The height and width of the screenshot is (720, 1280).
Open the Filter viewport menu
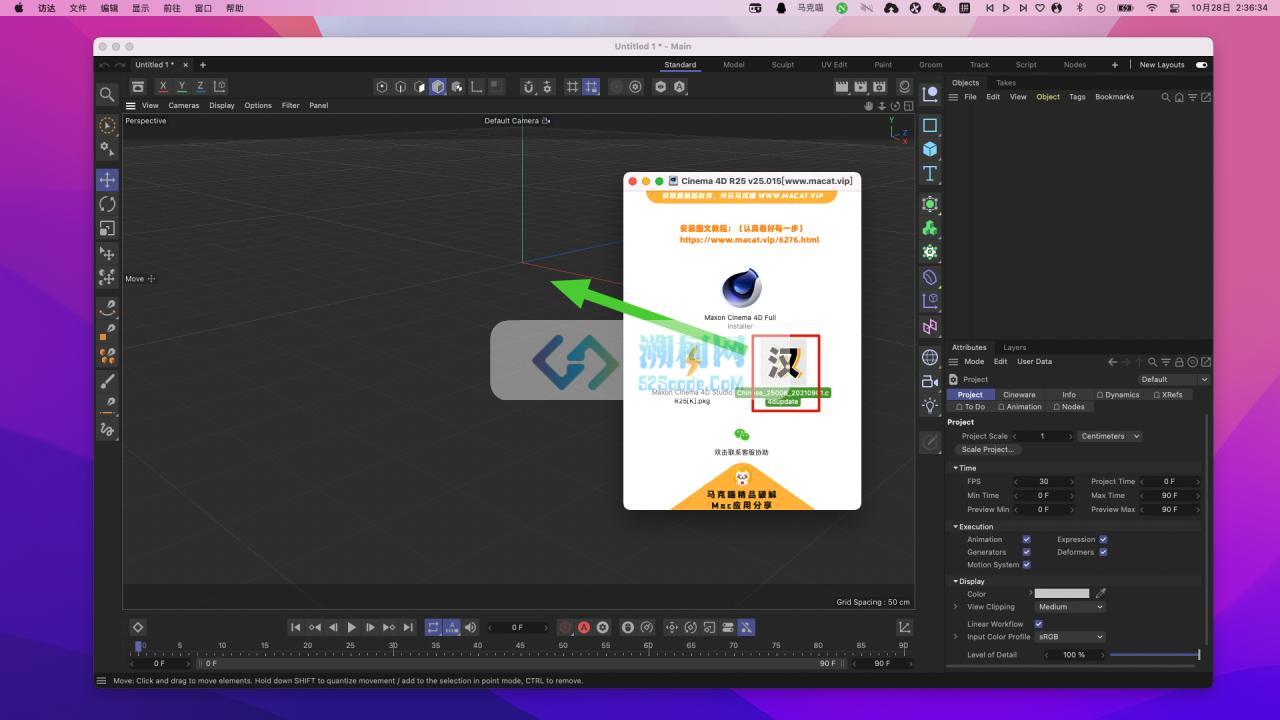pos(290,105)
